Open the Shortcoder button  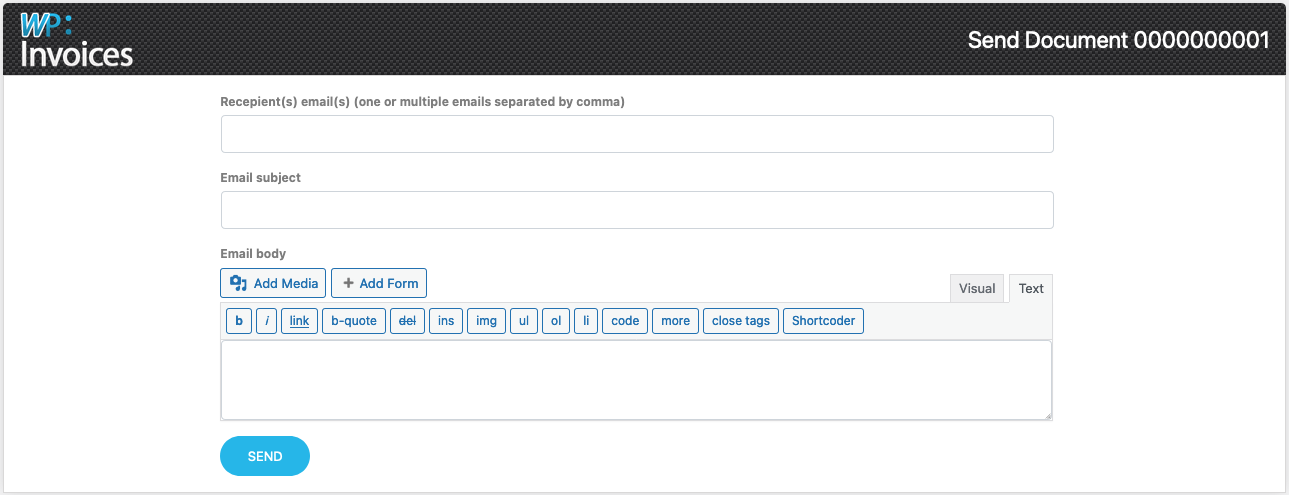point(823,321)
